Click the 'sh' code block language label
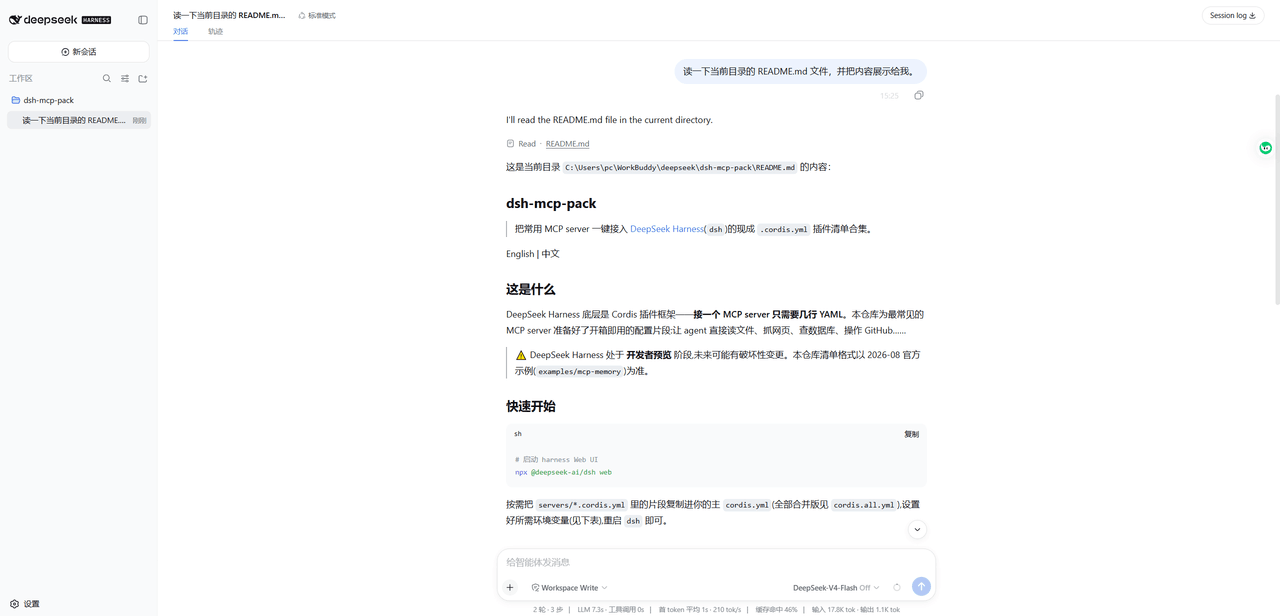 pyautogui.click(x=518, y=434)
